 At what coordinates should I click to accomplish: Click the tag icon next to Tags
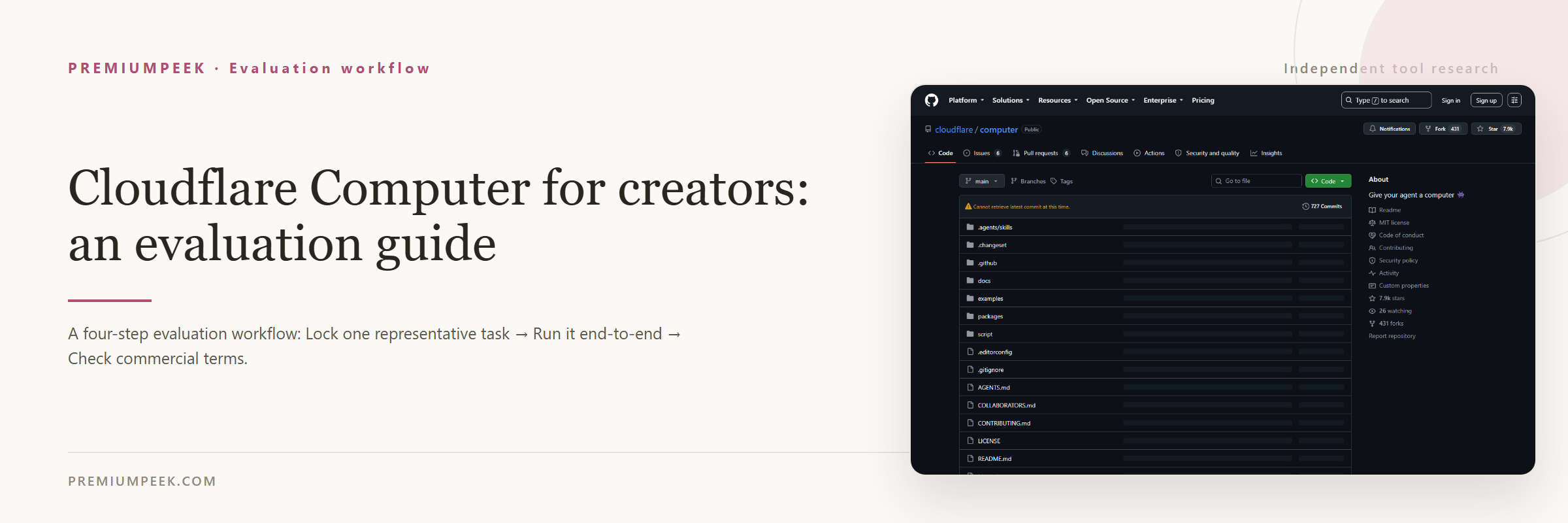pos(1054,181)
